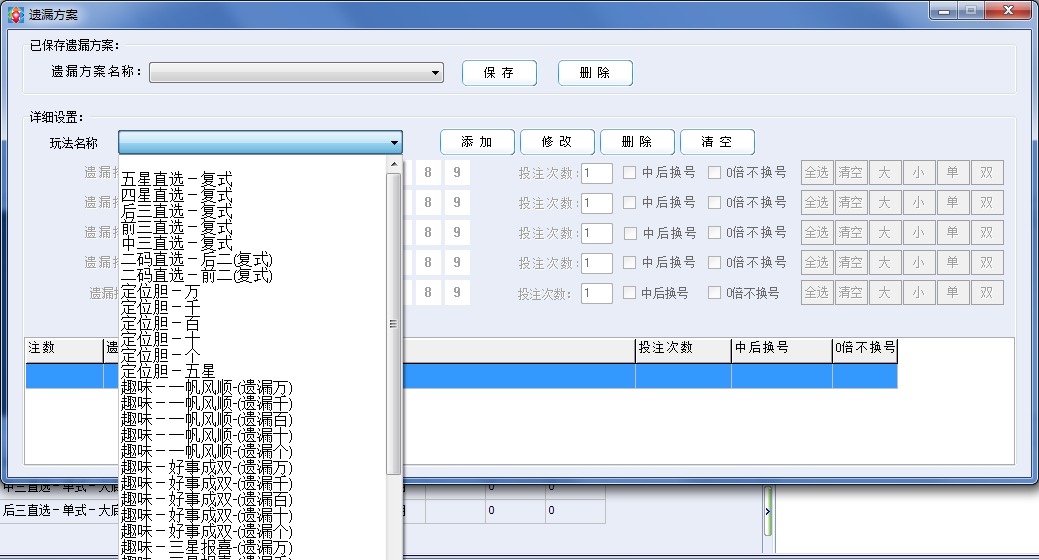Screen dimensions: 1039x560
Task: Open the 遗漏方案名称 dropdown
Action: click(x=436, y=73)
